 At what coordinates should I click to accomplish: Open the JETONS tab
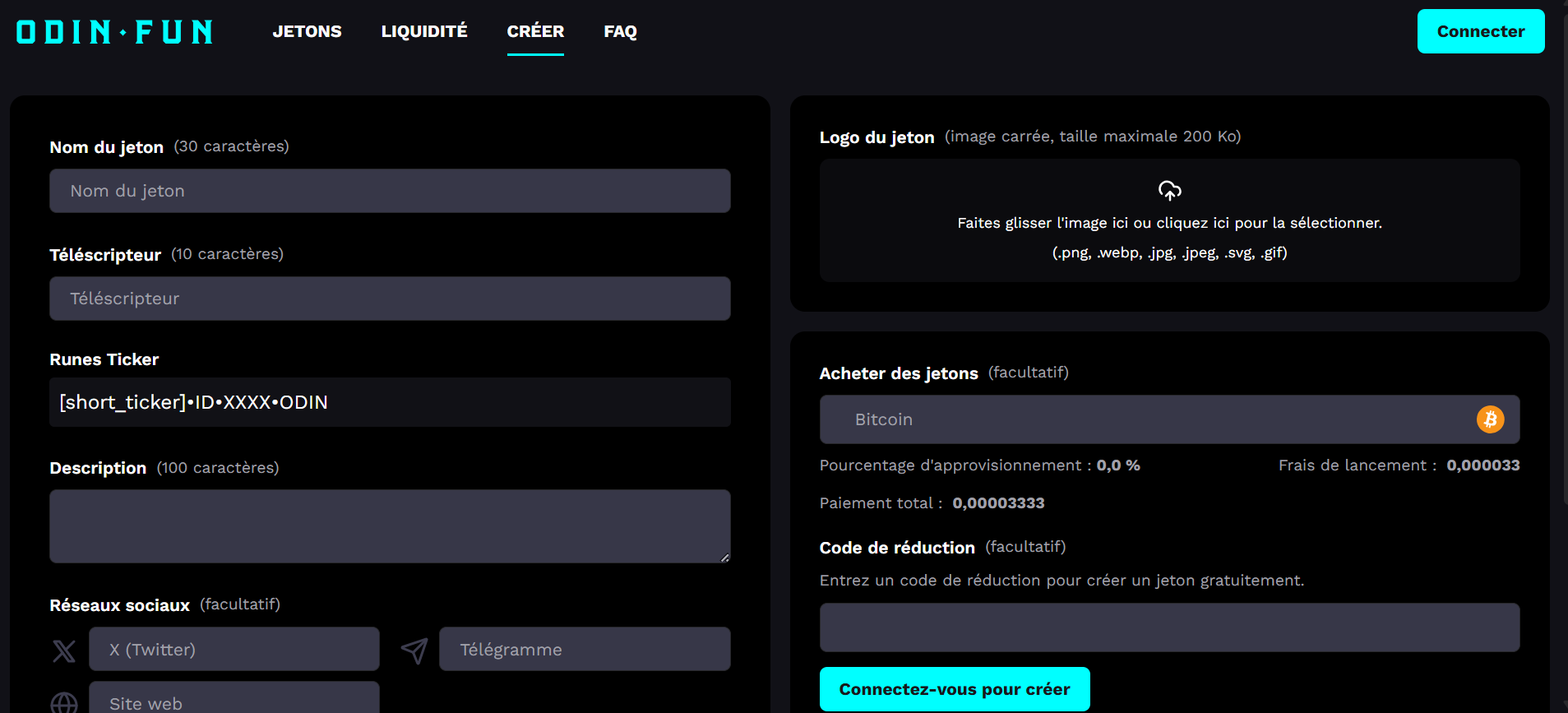coord(307,31)
